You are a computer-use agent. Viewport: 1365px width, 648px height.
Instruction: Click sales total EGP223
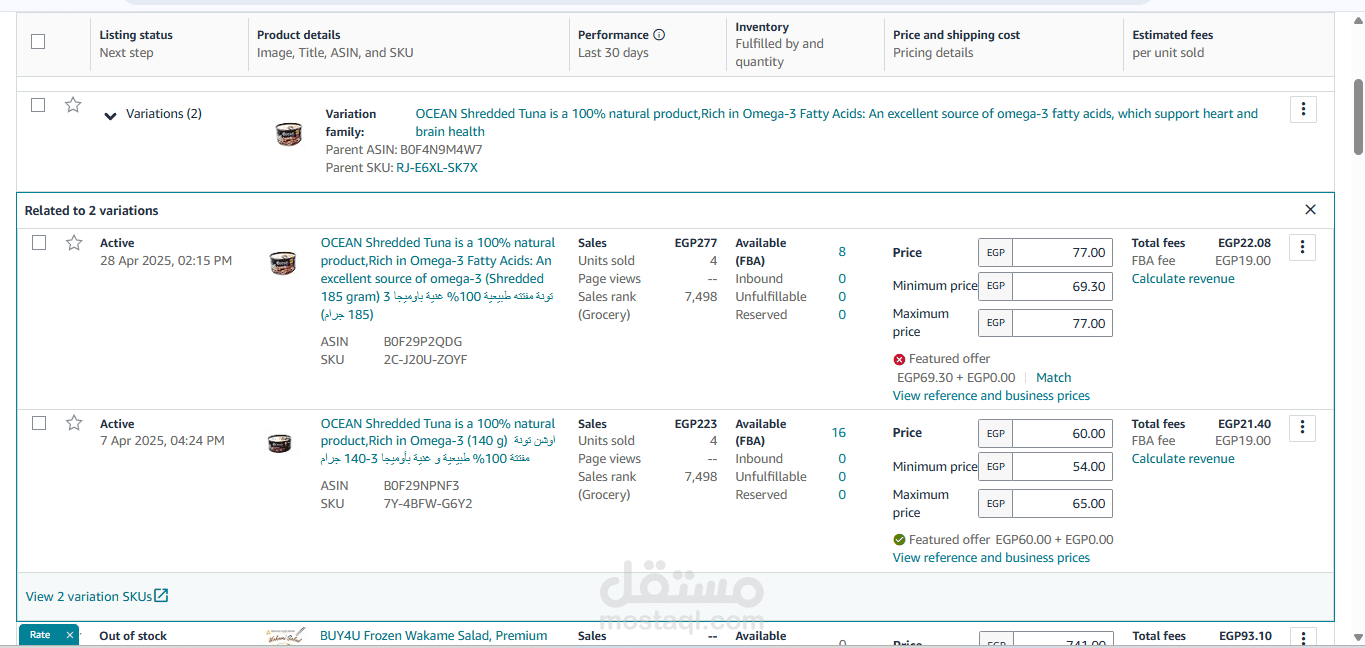pos(696,424)
